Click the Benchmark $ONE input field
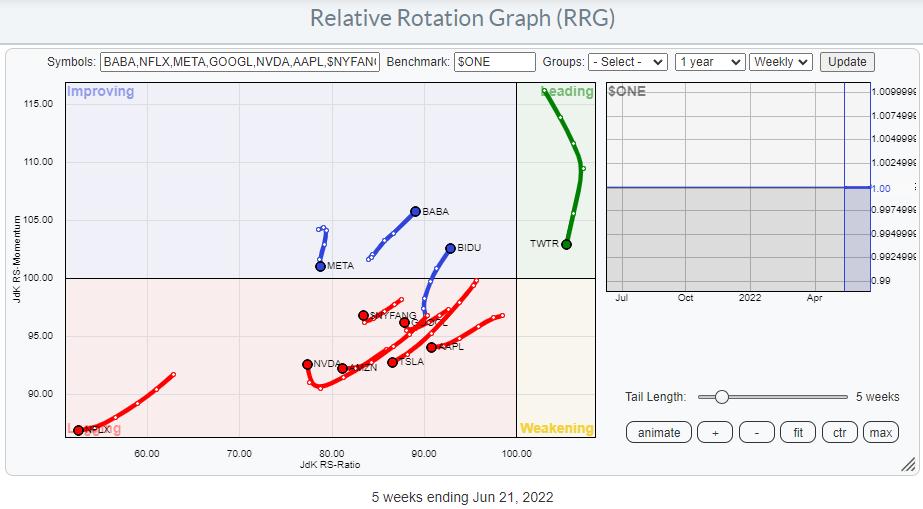 tap(494, 62)
